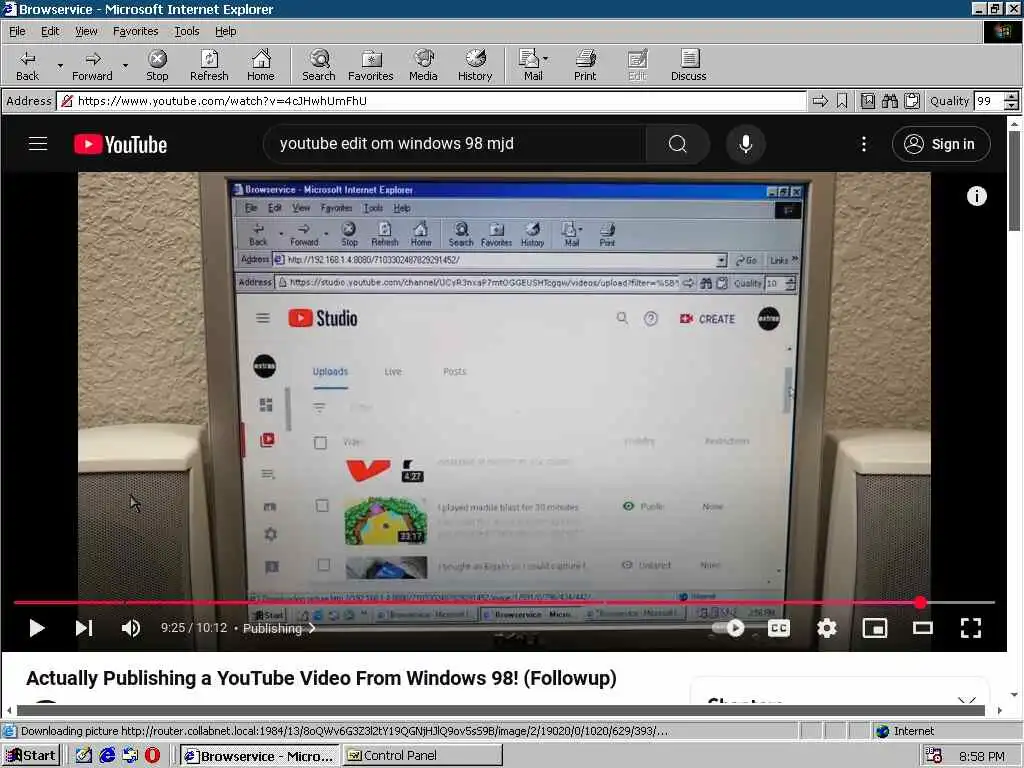Image resolution: width=1024 pixels, height=768 pixels.
Task: Open the Discuss toolbar button
Action: click(x=688, y=65)
